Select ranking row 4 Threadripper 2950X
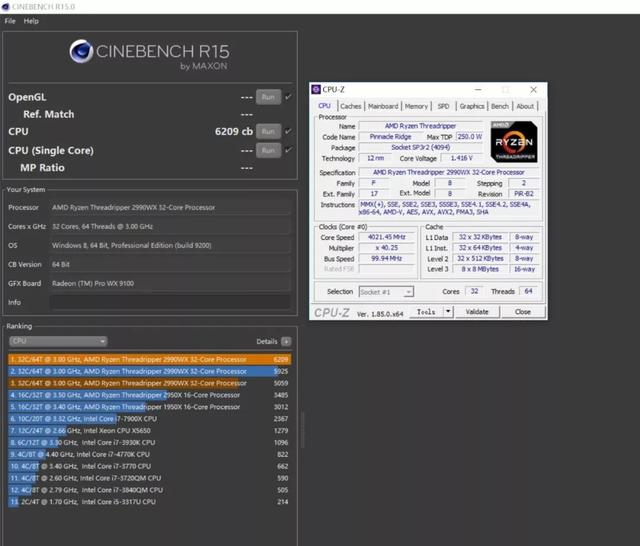The height and width of the screenshot is (546, 640). [149, 395]
